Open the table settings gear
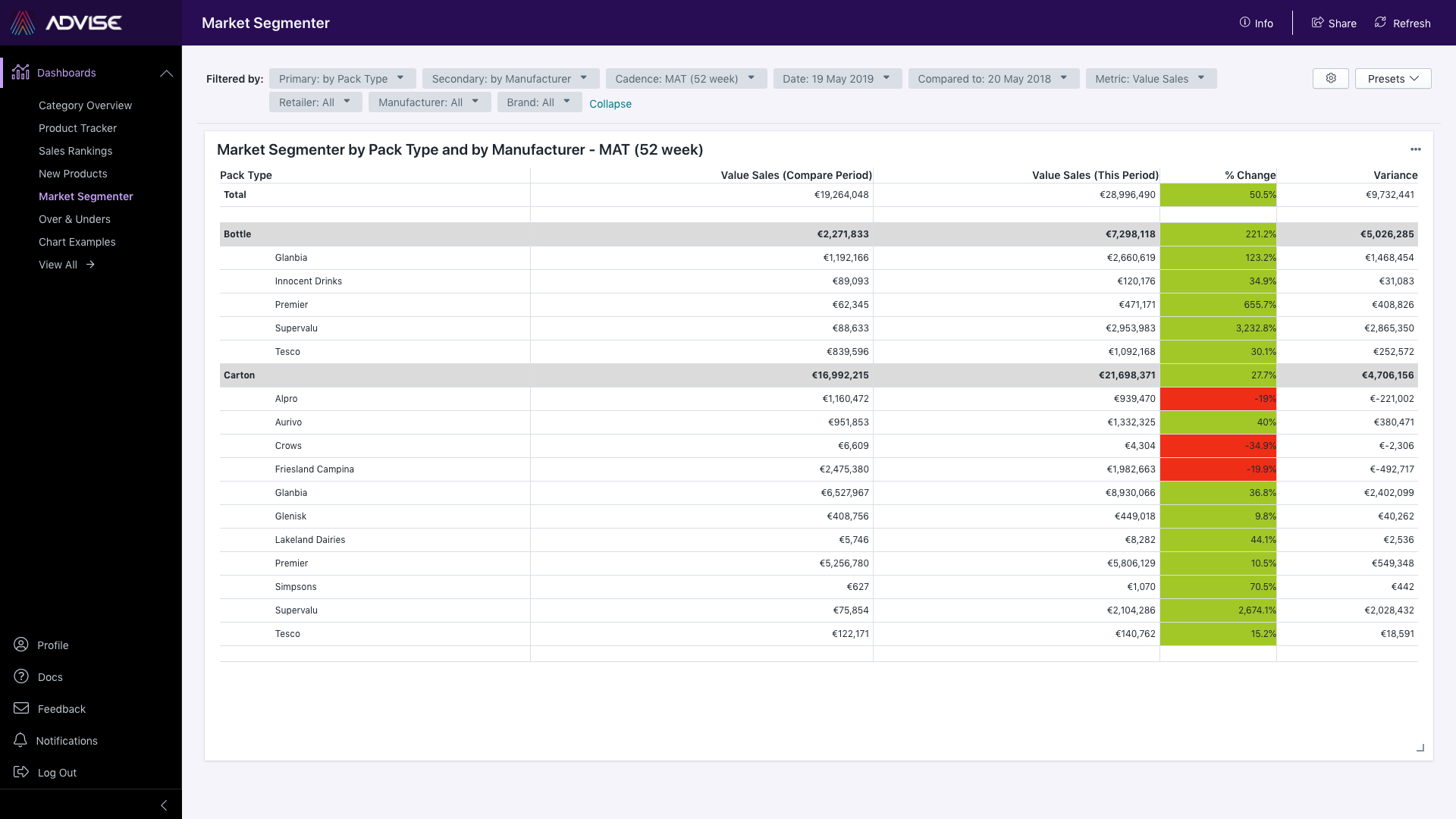Viewport: 1456px width, 819px height. pyautogui.click(x=1329, y=78)
